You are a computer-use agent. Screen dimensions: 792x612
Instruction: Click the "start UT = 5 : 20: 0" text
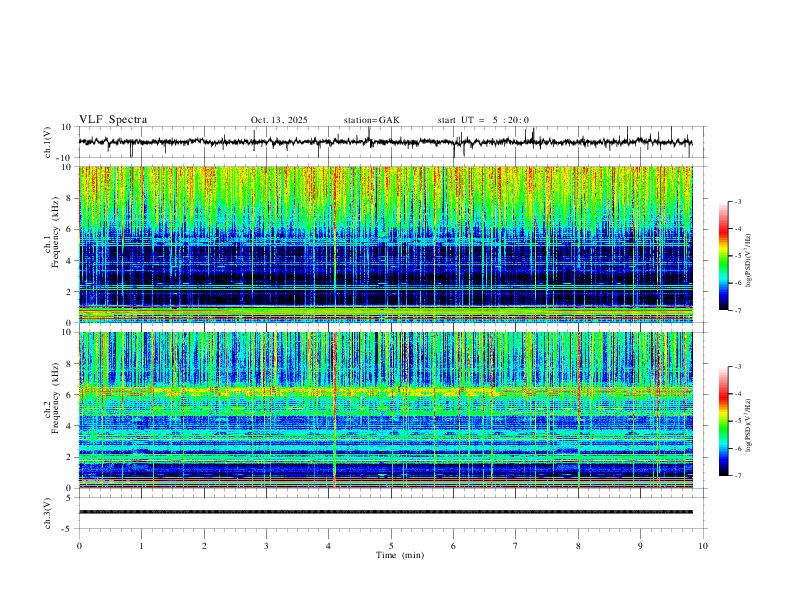483,120
